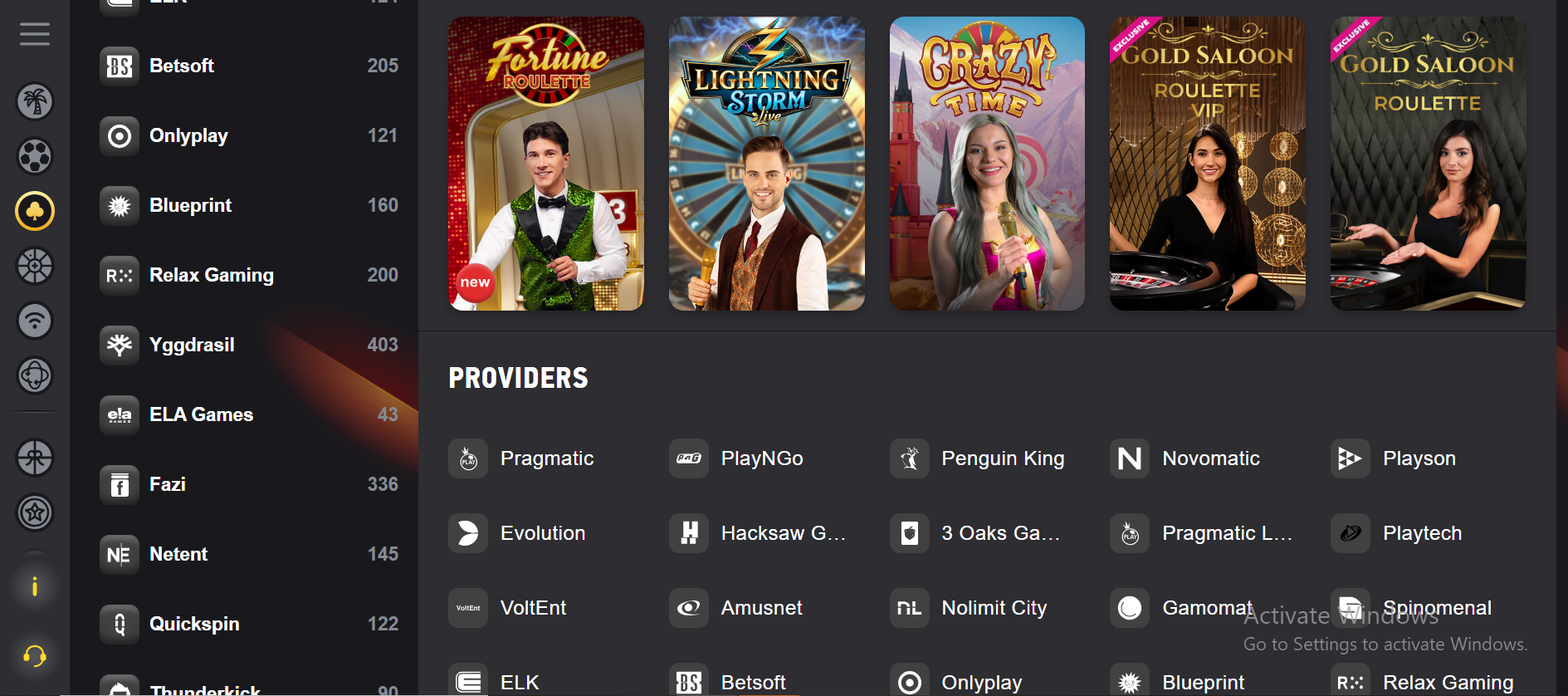Select ELA Games provider entry
1568x696 pixels.
(249, 414)
